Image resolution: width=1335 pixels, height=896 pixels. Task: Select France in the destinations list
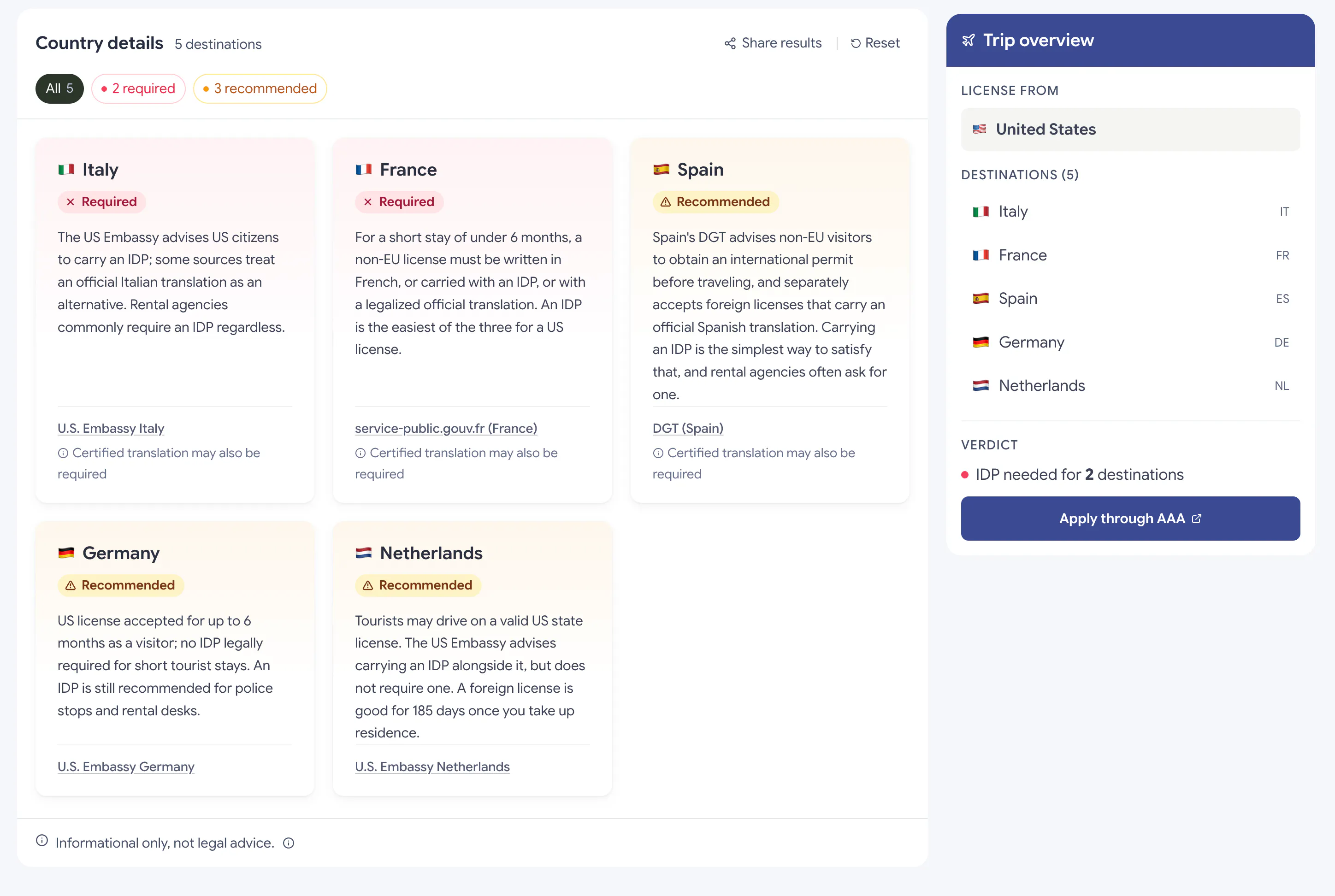pyautogui.click(x=1130, y=255)
